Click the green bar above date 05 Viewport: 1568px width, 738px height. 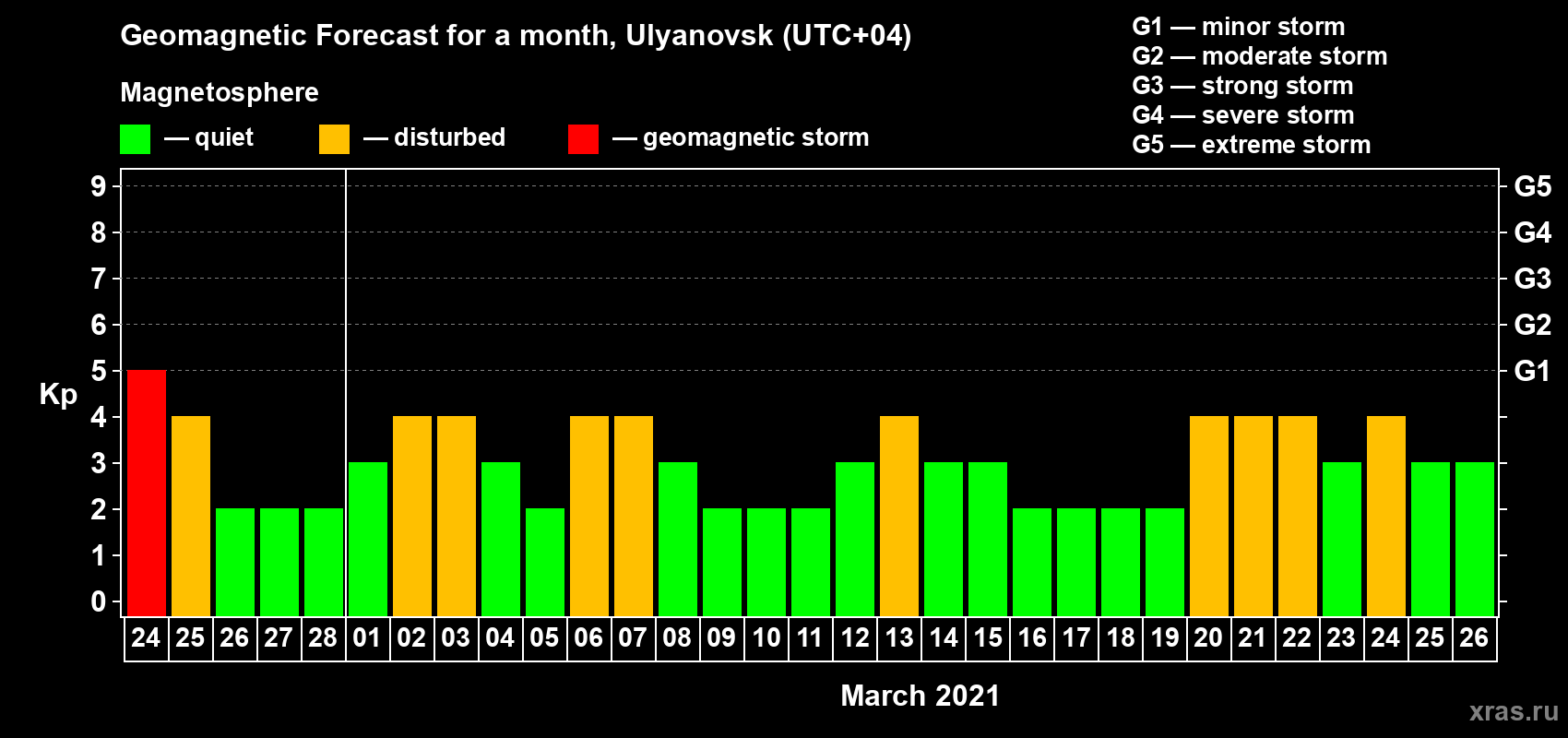click(545, 562)
